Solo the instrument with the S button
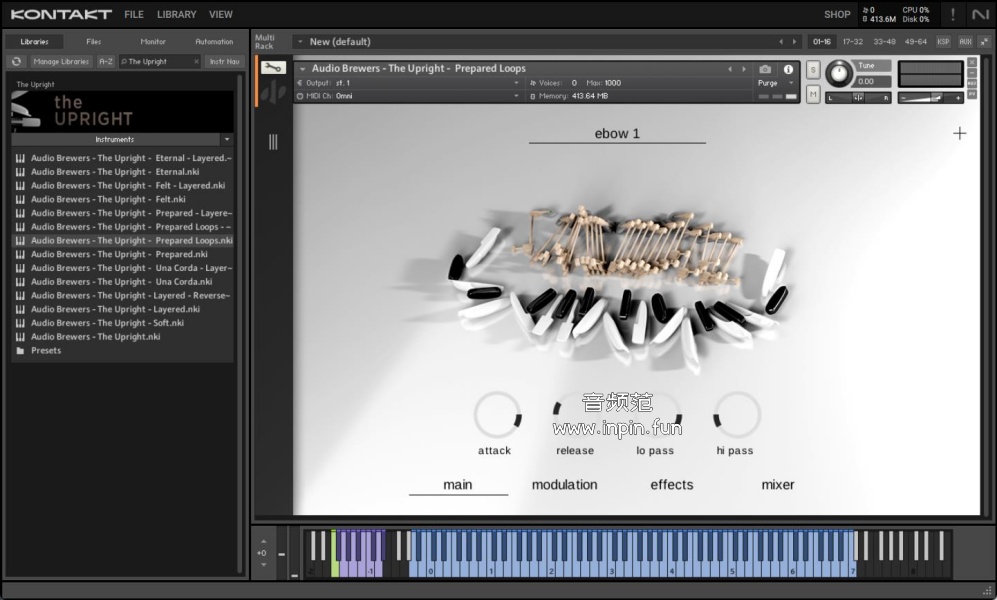Image resolution: width=997 pixels, height=600 pixels. (x=813, y=69)
